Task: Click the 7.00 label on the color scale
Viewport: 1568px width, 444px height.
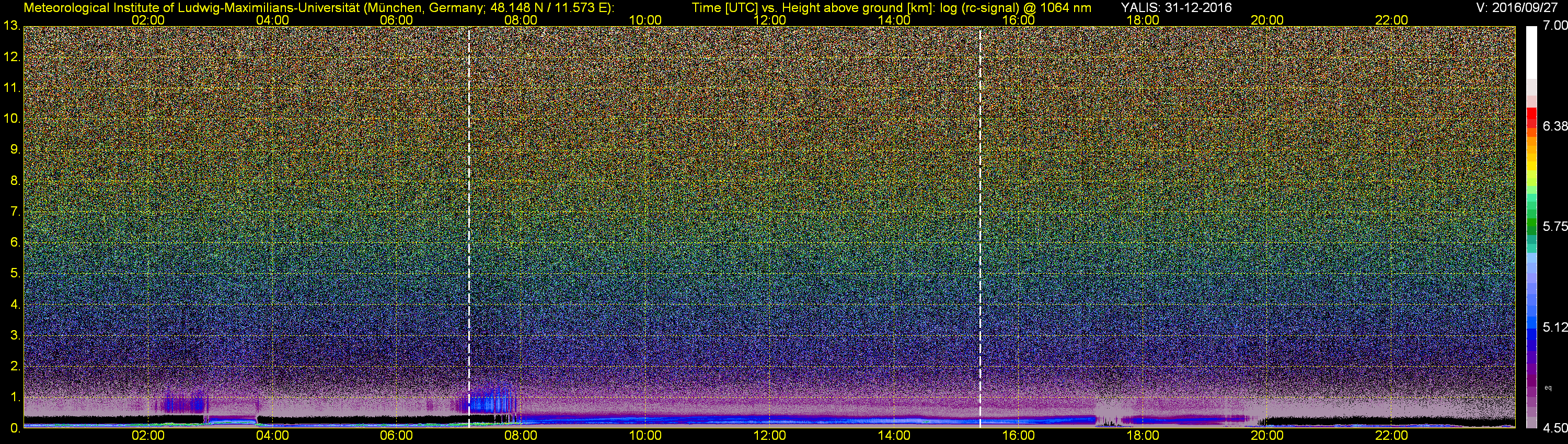Action: (x=1555, y=26)
